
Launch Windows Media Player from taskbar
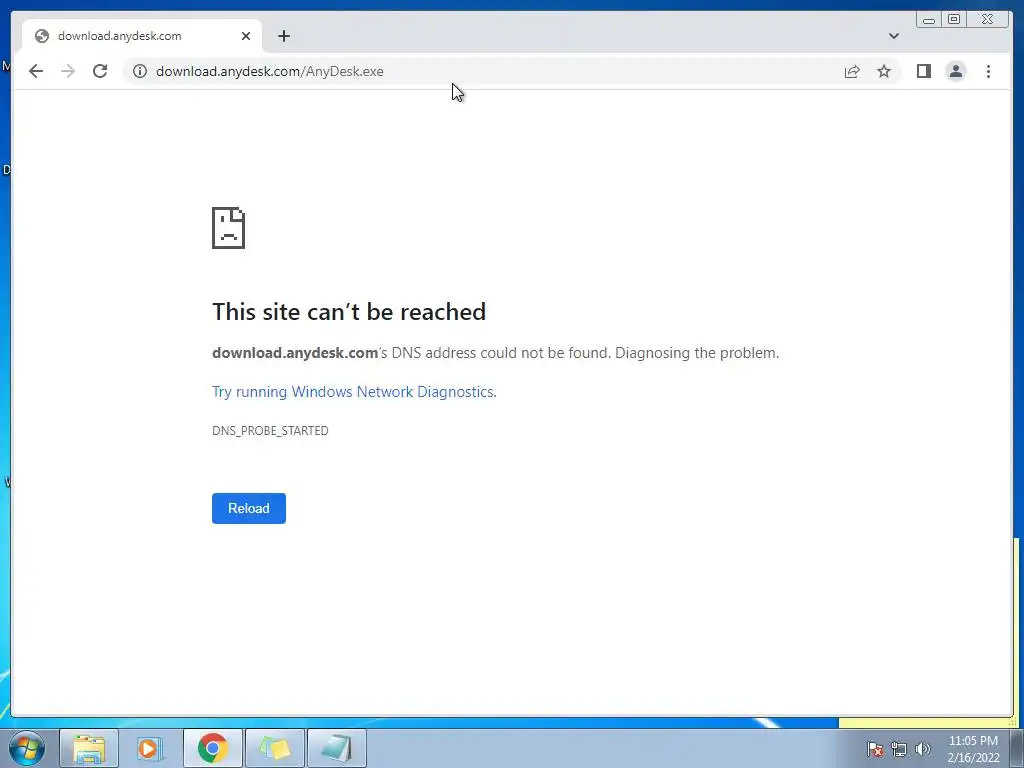pos(150,748)
